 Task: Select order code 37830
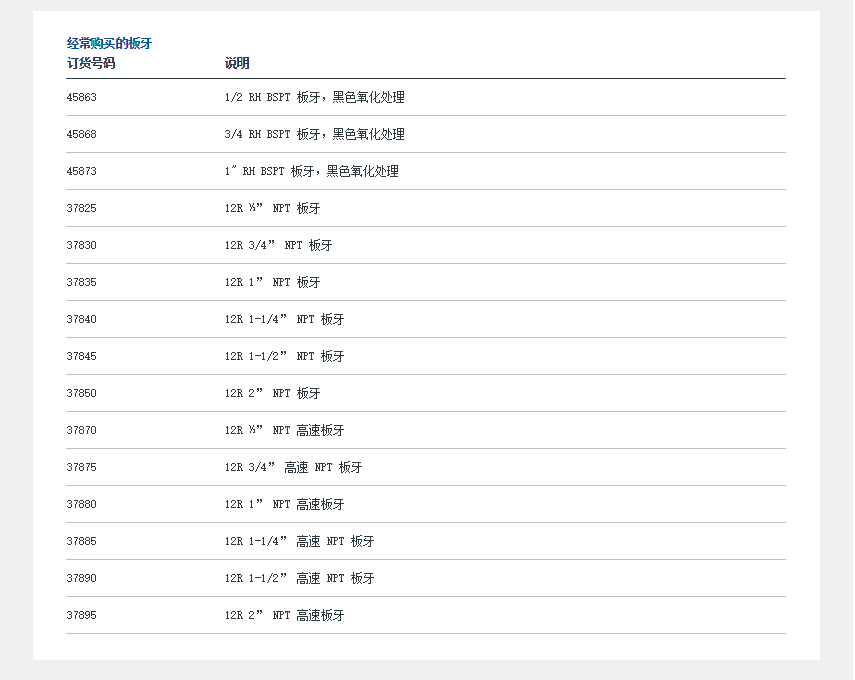click(x=82, y=246)
